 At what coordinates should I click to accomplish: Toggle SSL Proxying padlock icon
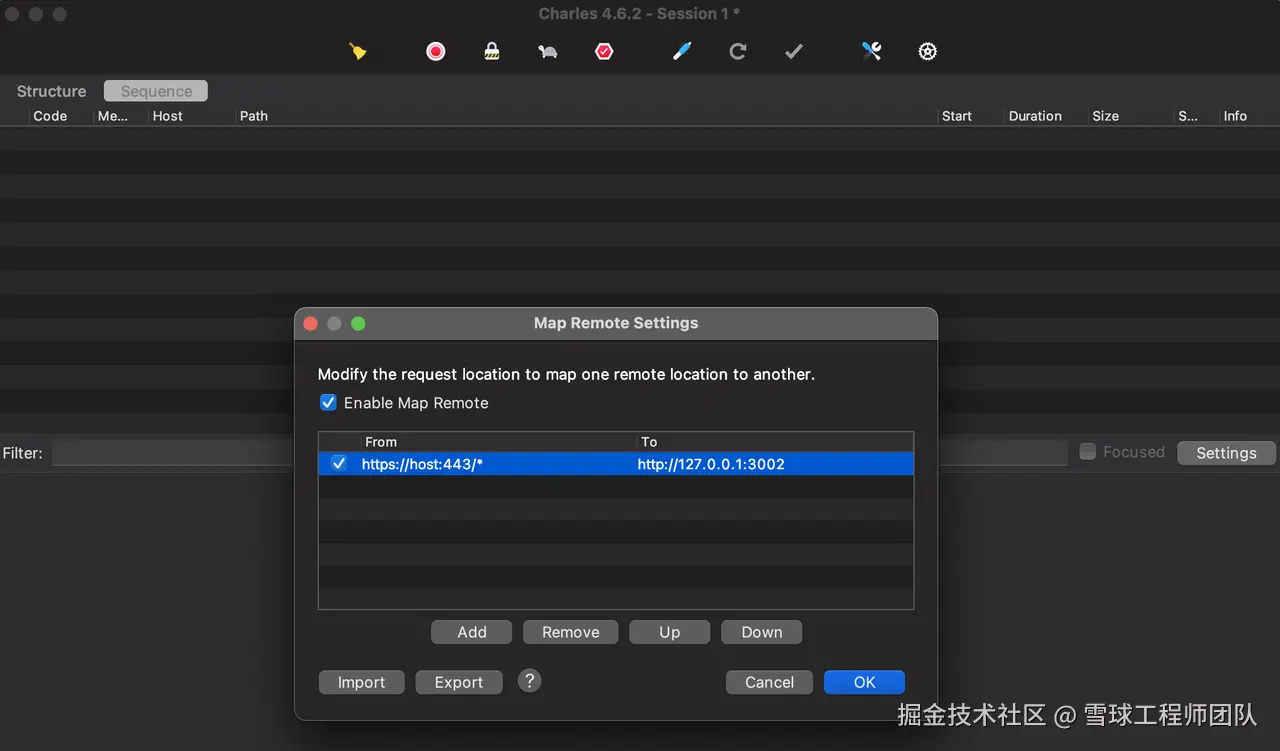coord(492,51)
